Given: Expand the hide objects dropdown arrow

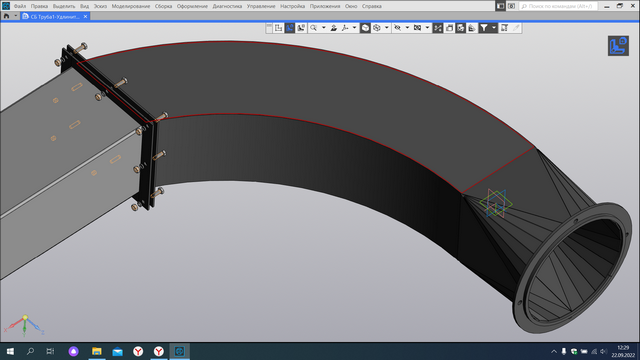Looking at the screenshot, I should [407, 28].
